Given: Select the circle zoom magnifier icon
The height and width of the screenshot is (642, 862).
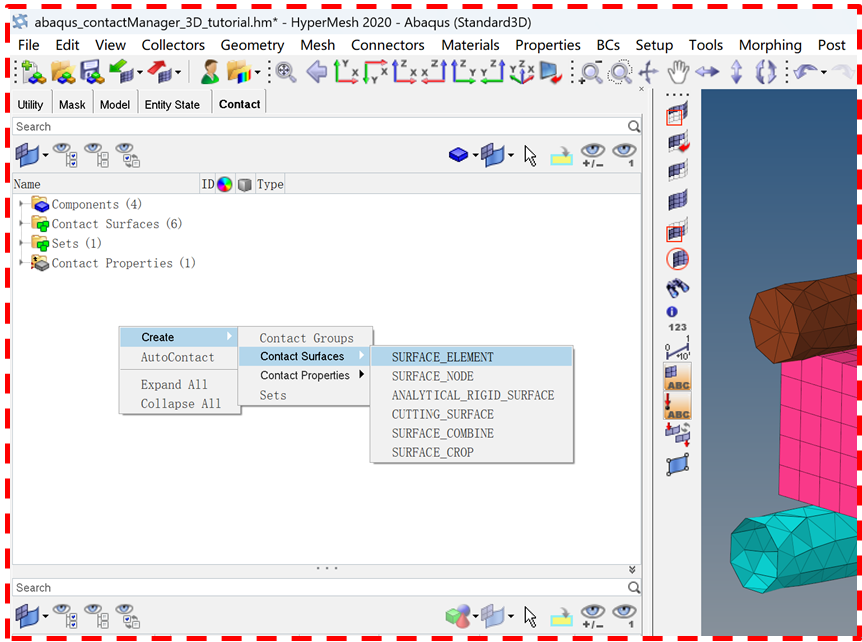Looking at the screenshot, I should point(620,72).
